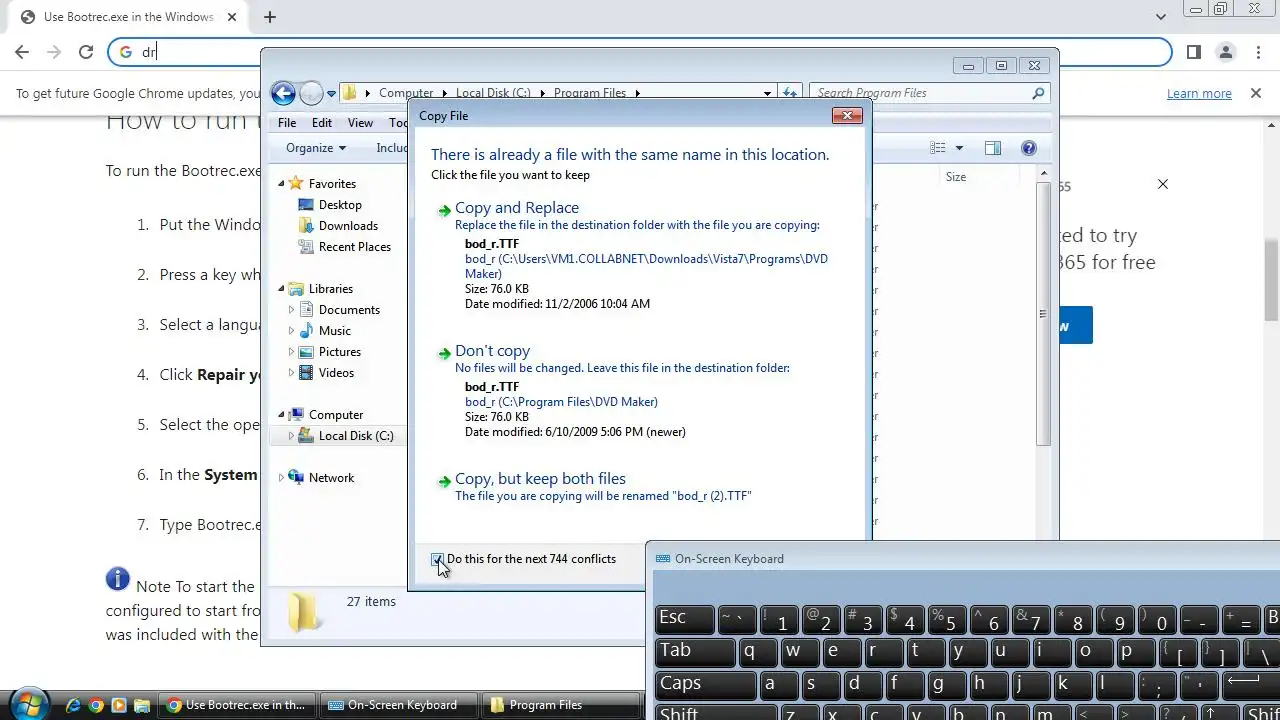Launch Internet Explorer from quick launch
Viewport: 1280px width, 720px height.
(x=73, y=705)
